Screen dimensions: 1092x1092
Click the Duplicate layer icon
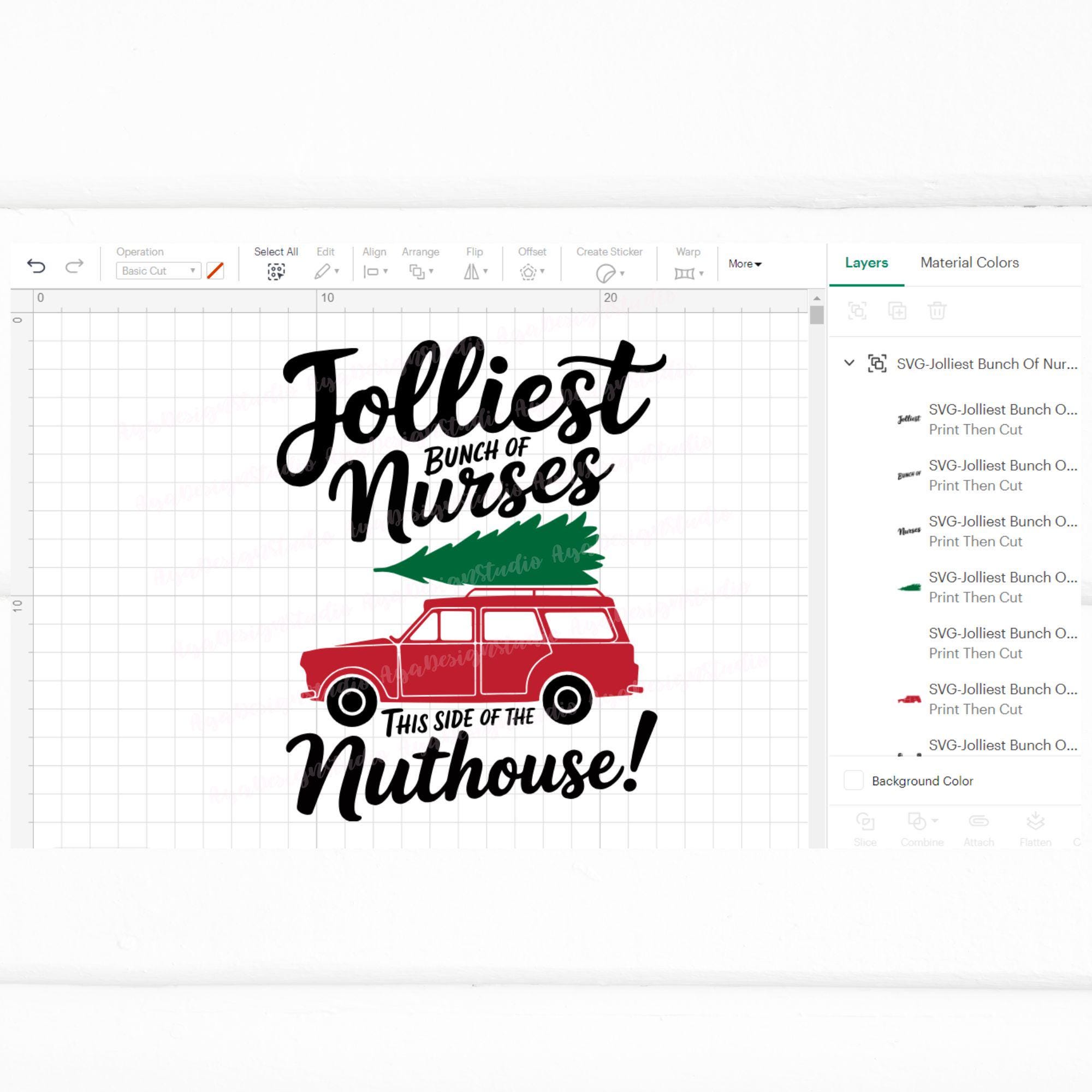(897, 310)
